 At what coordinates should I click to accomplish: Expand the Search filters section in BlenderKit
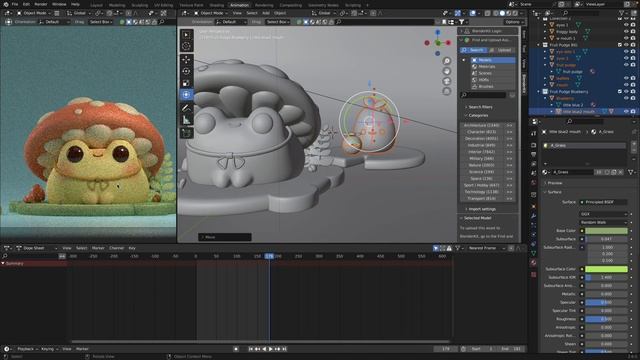point(480,107)
